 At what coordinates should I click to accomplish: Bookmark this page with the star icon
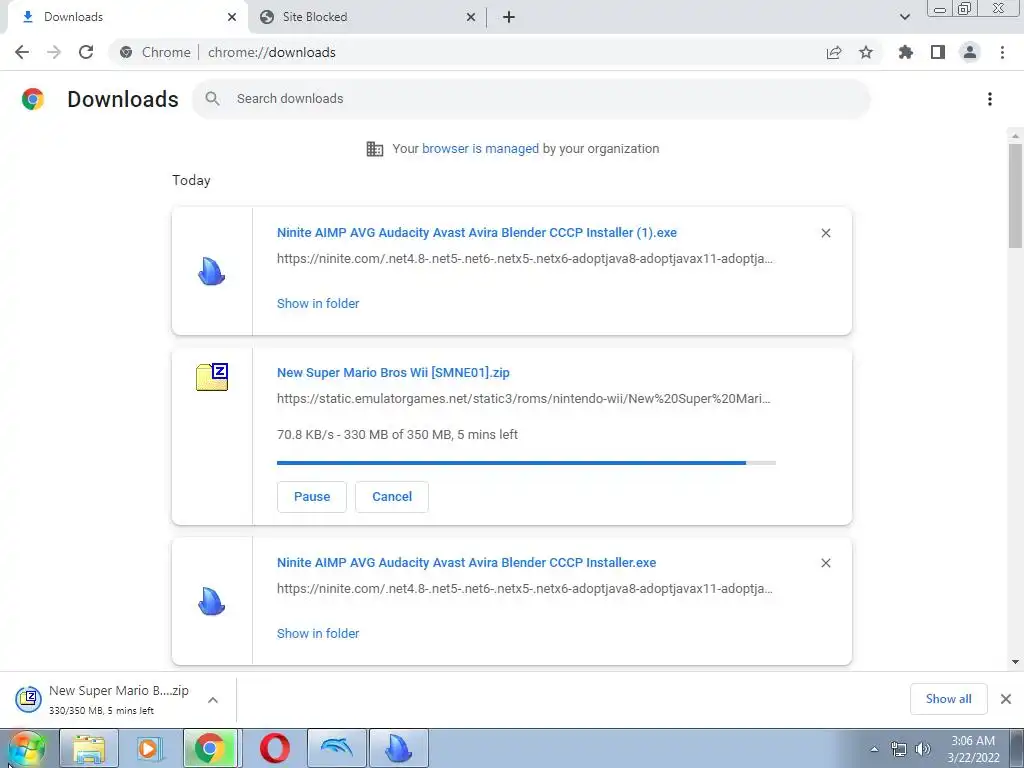866,52
